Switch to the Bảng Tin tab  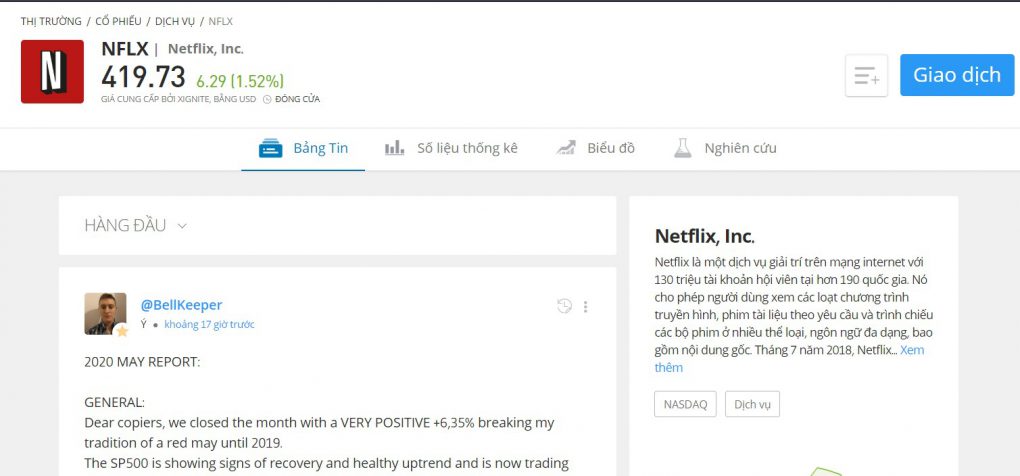pos(303,148)
